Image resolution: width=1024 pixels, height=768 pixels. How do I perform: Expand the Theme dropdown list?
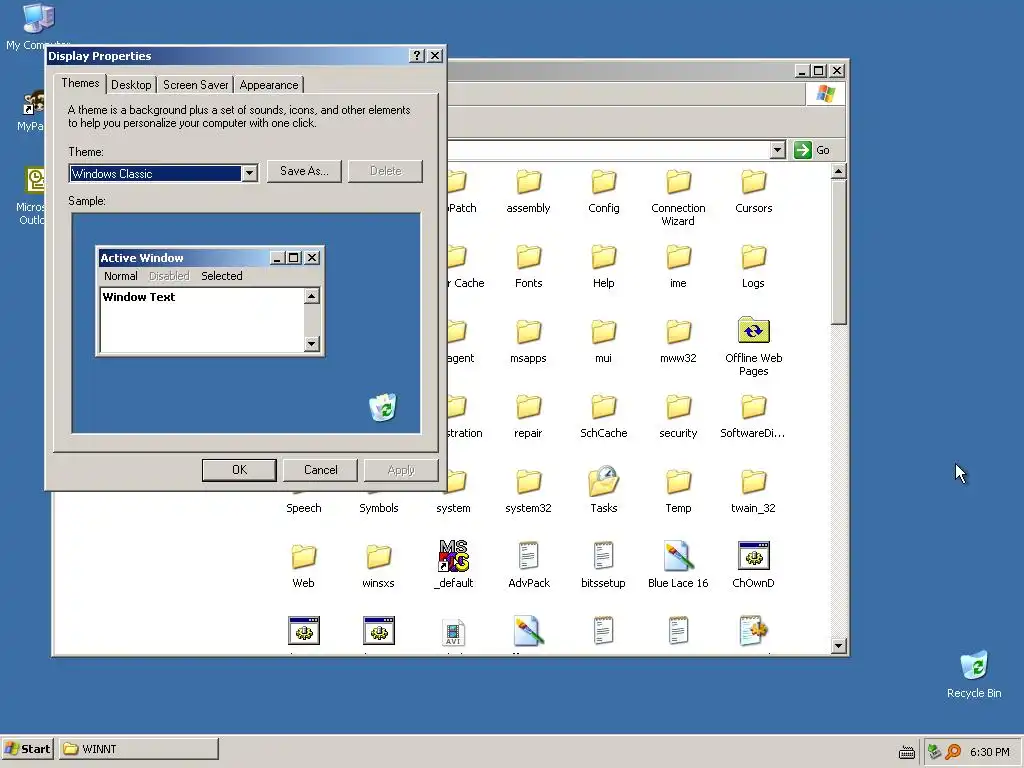tap(249, 174)
